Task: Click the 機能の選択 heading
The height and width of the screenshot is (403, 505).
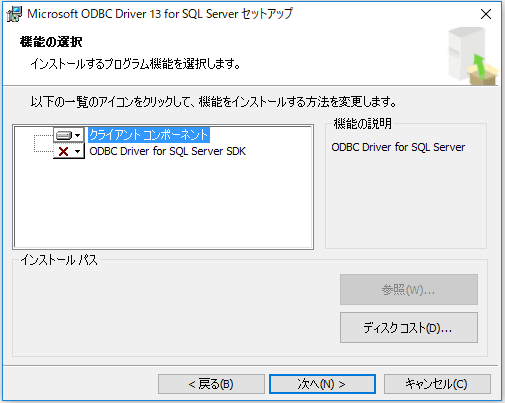Action: [51, 42]
